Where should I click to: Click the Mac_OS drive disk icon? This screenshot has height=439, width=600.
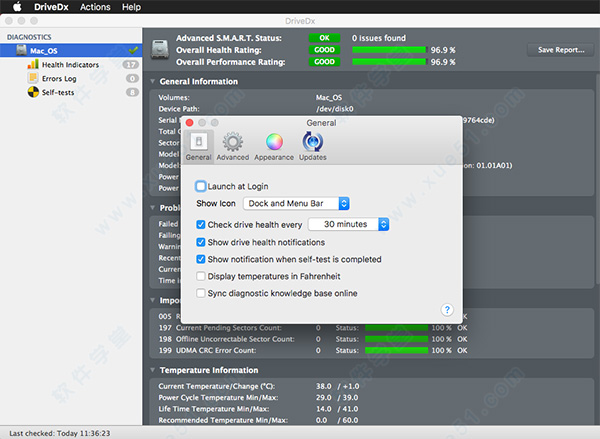[21, 50]
